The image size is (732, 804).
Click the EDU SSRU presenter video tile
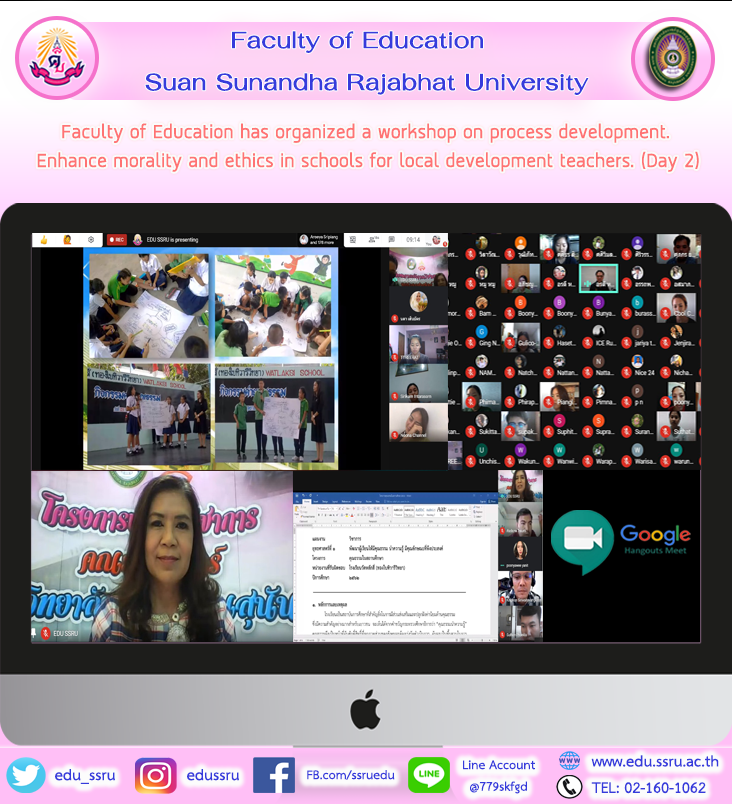161,556
